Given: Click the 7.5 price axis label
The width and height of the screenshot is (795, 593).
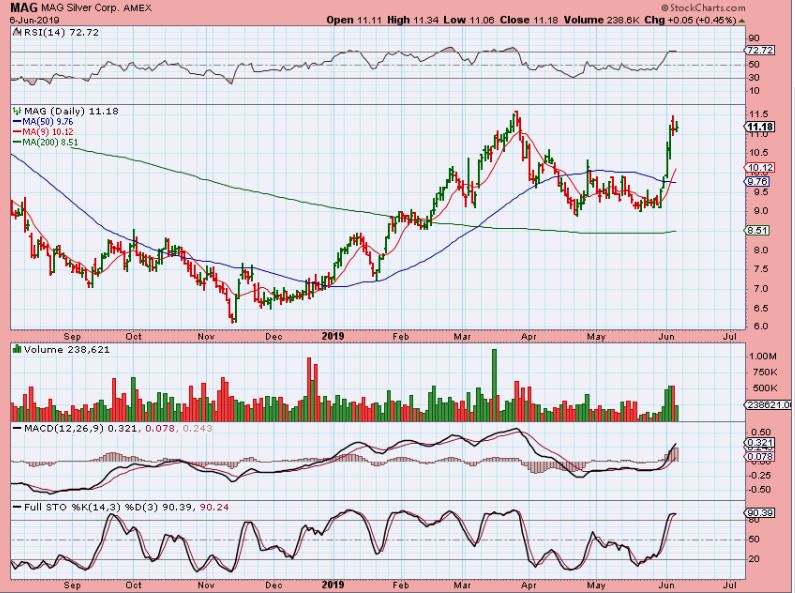Looking at the screenshot, I should click(756, 269).
